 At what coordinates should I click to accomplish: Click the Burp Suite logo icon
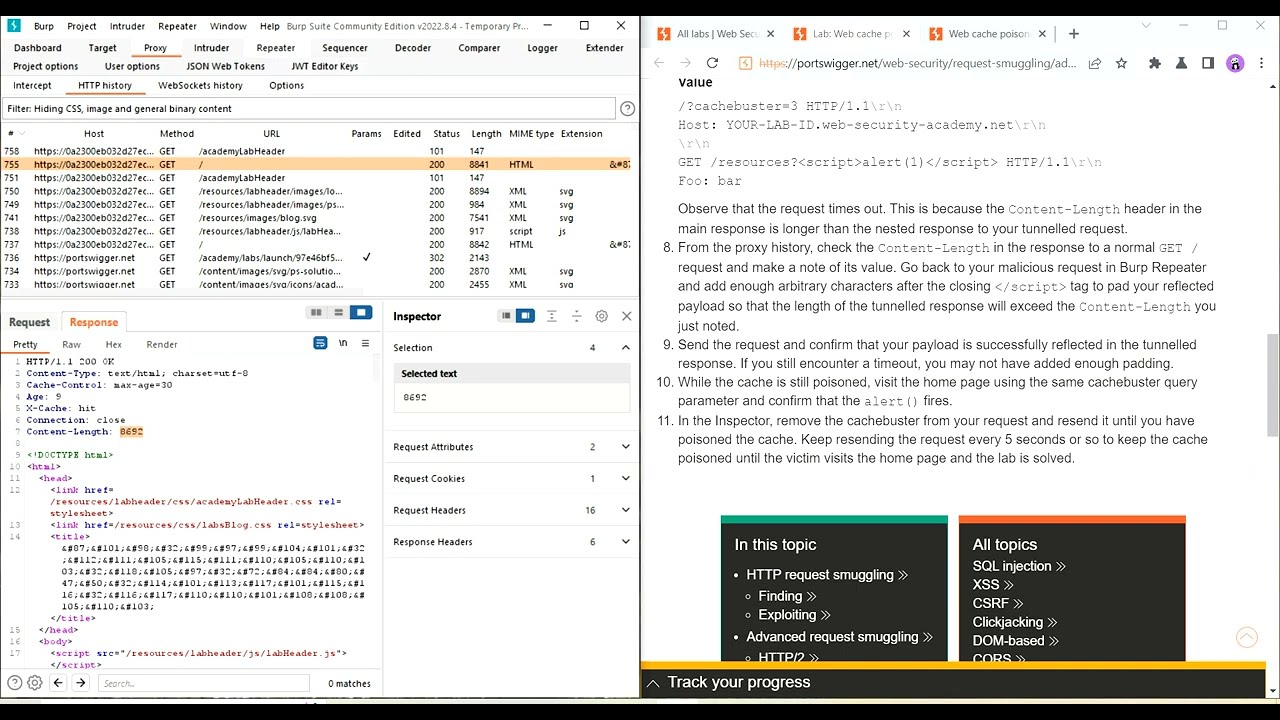(x=14, y=26)
